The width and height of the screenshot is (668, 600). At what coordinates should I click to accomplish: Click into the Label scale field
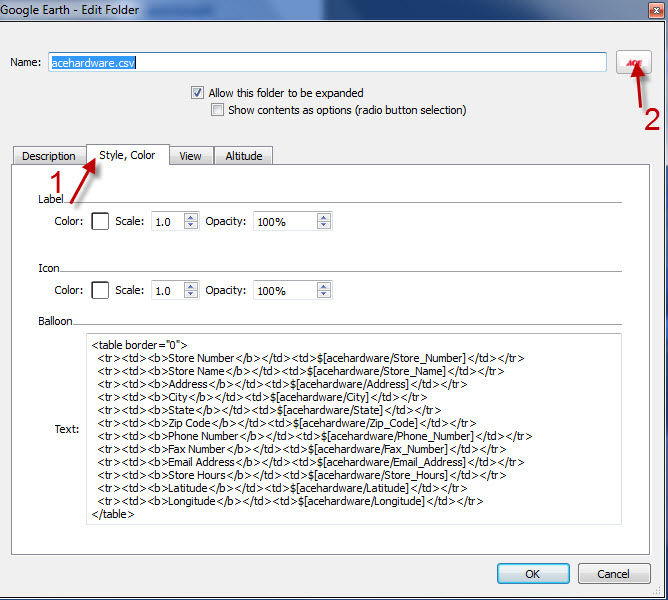(x=168, y=222)
